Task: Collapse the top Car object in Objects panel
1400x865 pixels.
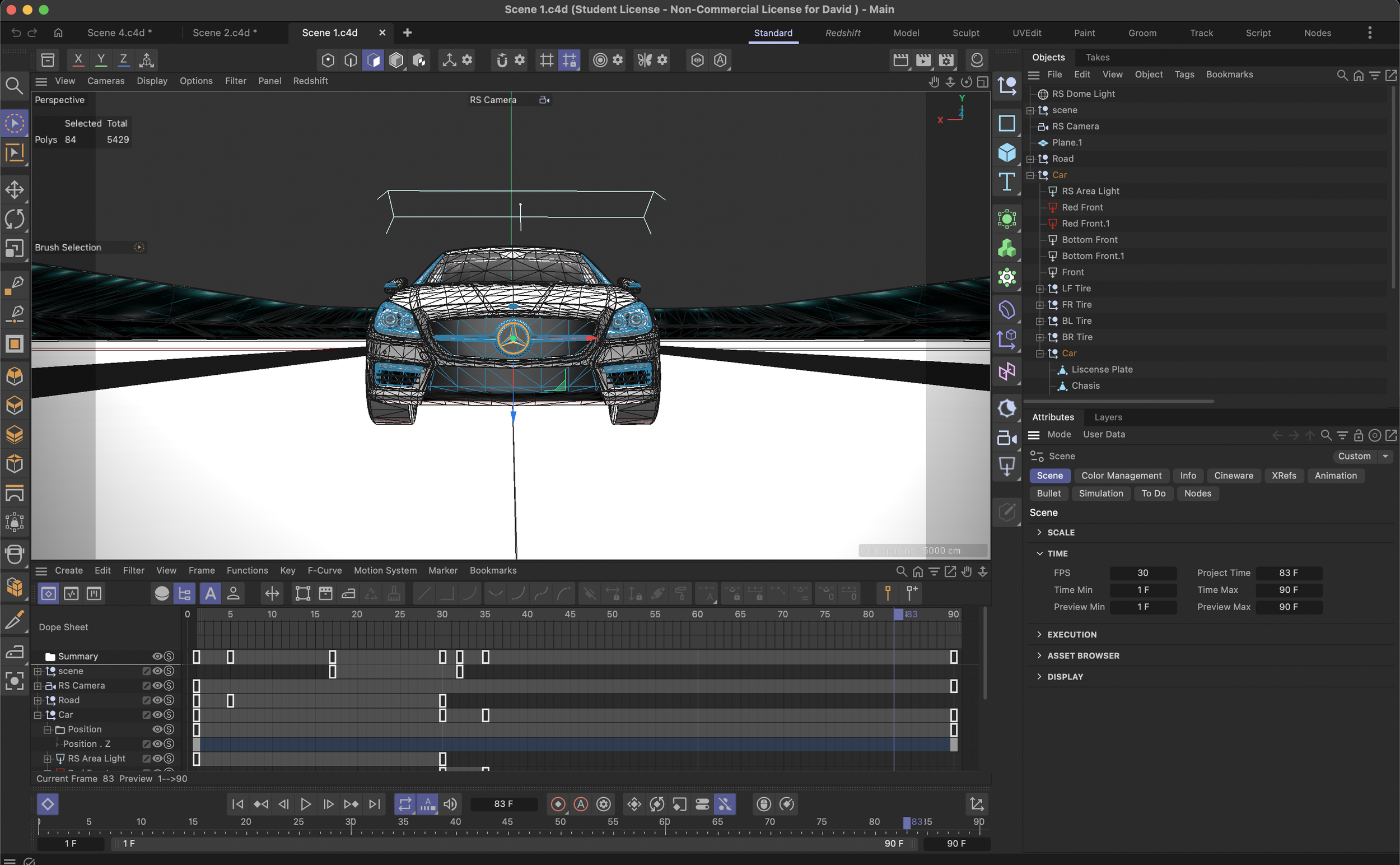Action: pos(1030,175)
